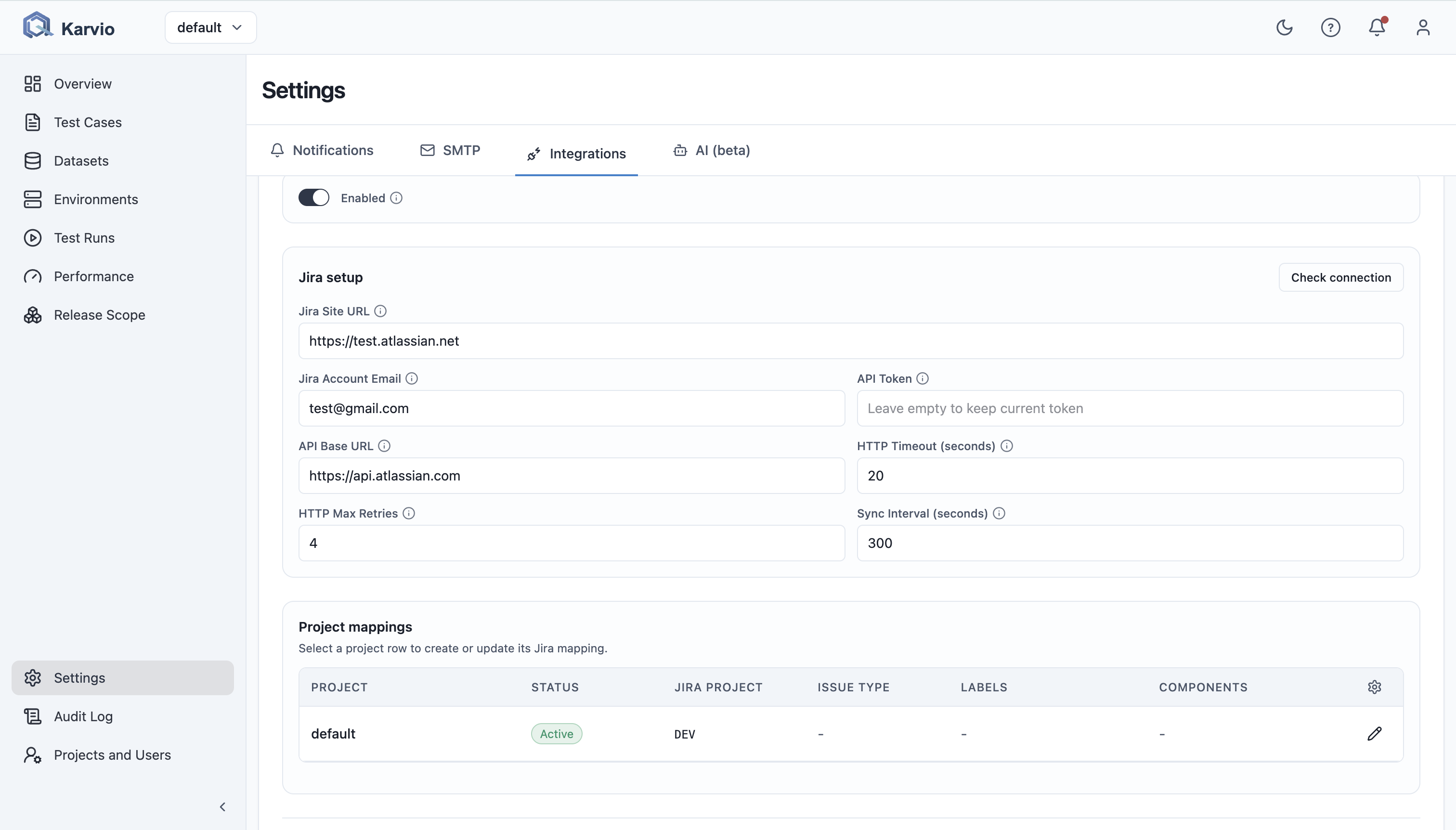Open the user profile icon
Image resolution: width=1456 pixels, height=830 pixels.
[x=1423, y=27]
